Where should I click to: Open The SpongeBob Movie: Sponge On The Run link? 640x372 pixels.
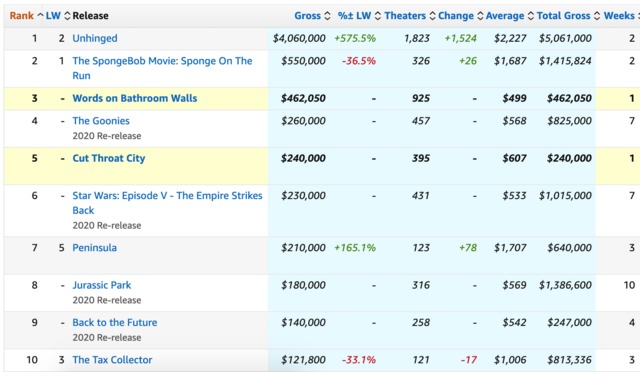162,68
